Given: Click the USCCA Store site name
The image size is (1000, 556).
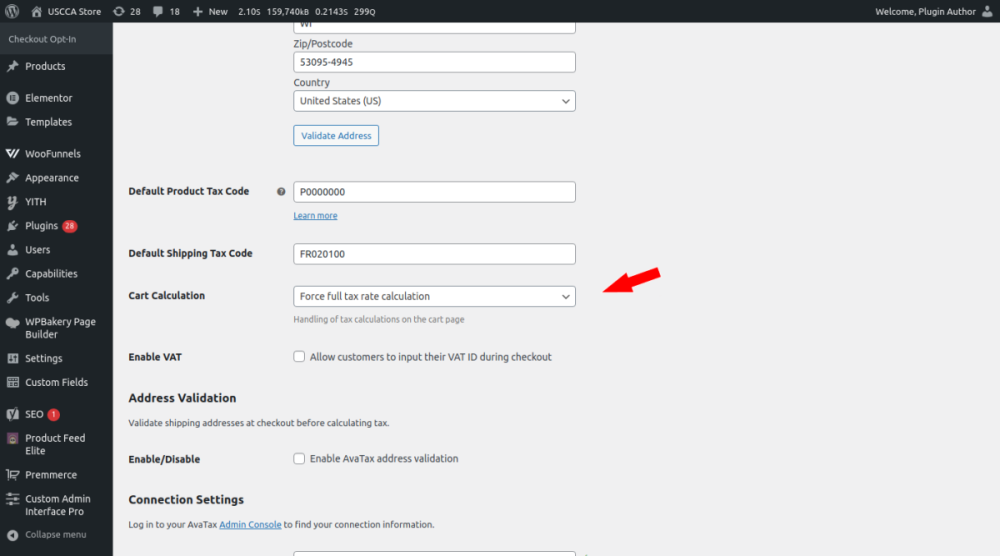Looking at the screenshot, I should pyautogui.click(x=74, y=11).
